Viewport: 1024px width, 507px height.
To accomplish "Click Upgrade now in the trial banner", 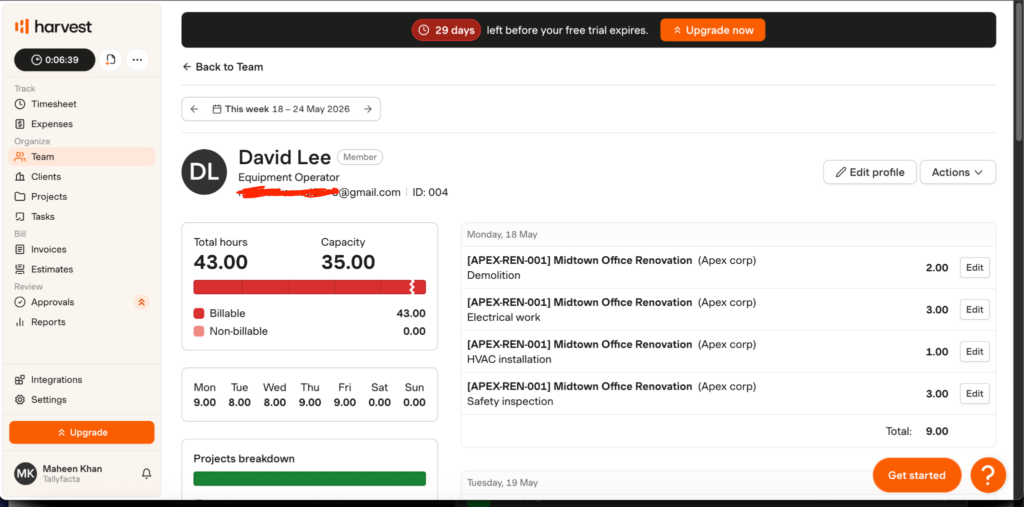I will click(712, 30).
